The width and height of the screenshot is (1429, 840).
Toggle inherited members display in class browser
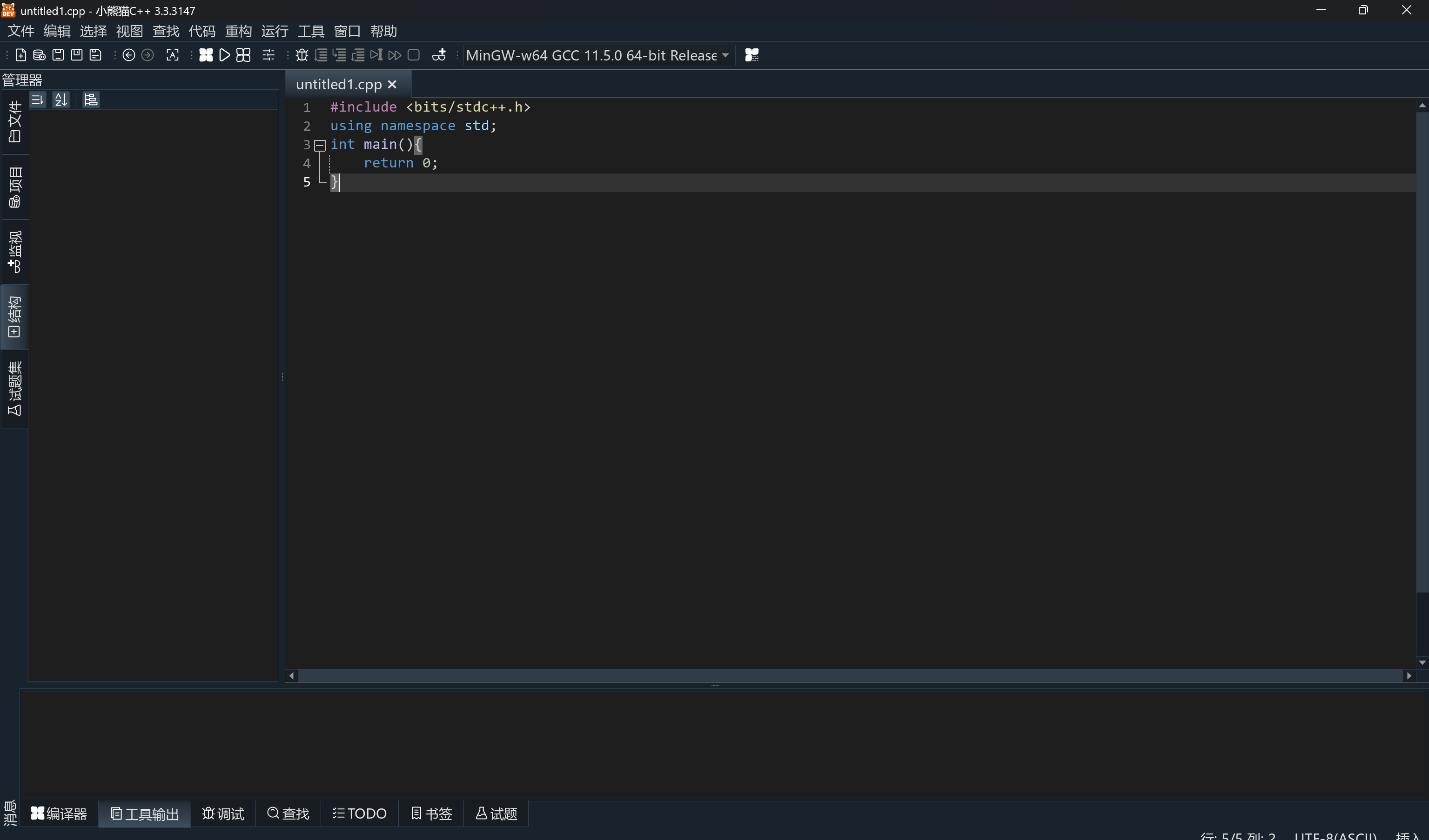[91, 99]
